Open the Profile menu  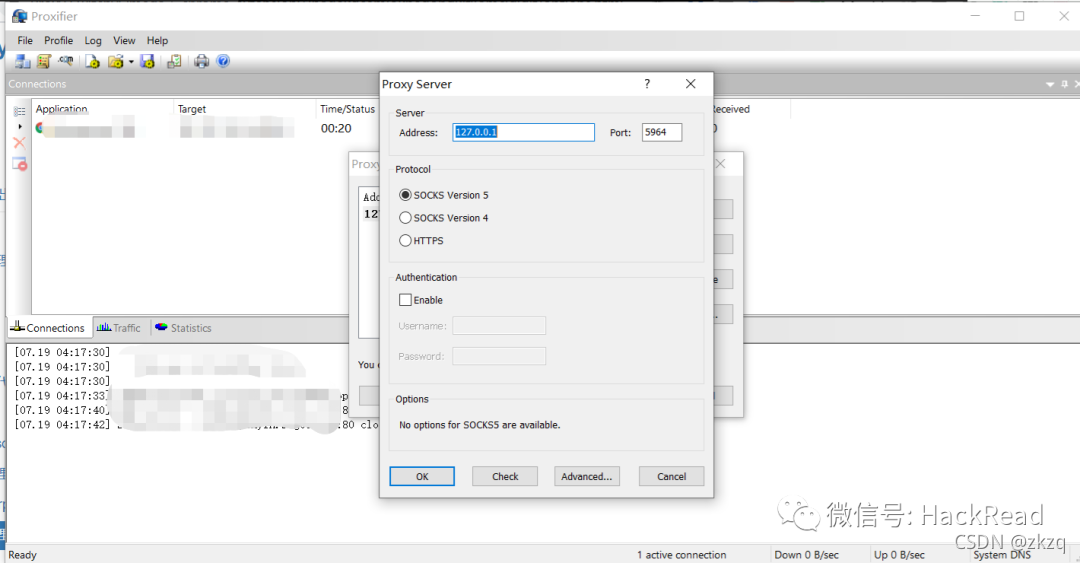(x=59, y=41)
